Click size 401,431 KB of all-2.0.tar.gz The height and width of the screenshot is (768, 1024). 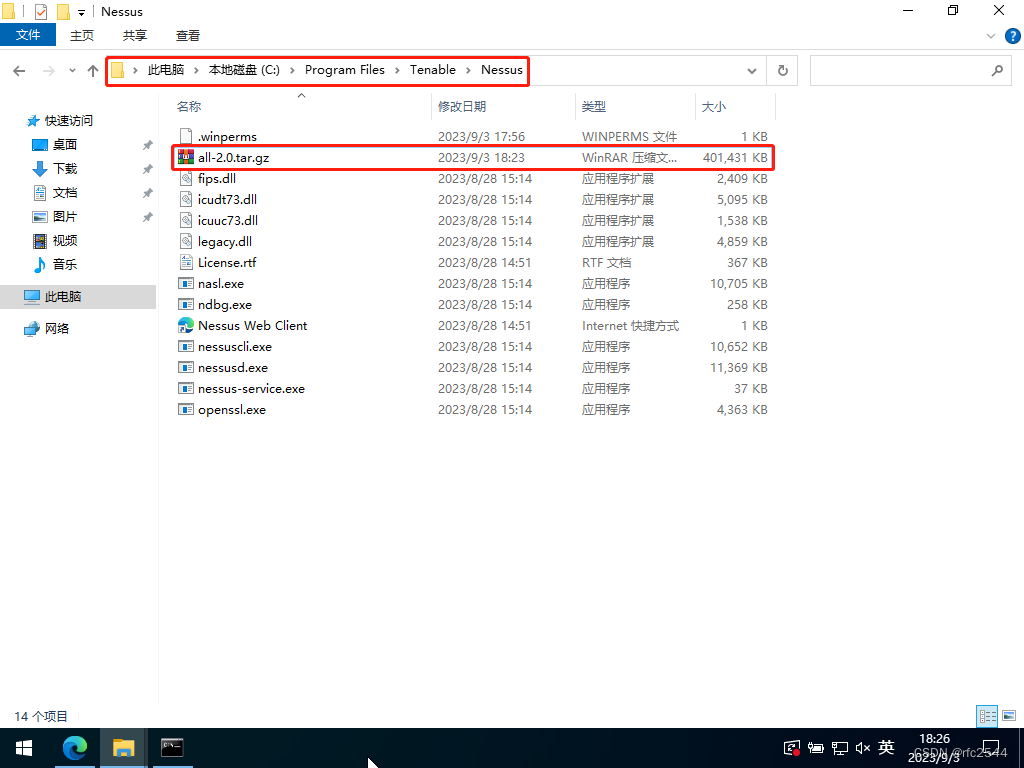coord(735,157)
